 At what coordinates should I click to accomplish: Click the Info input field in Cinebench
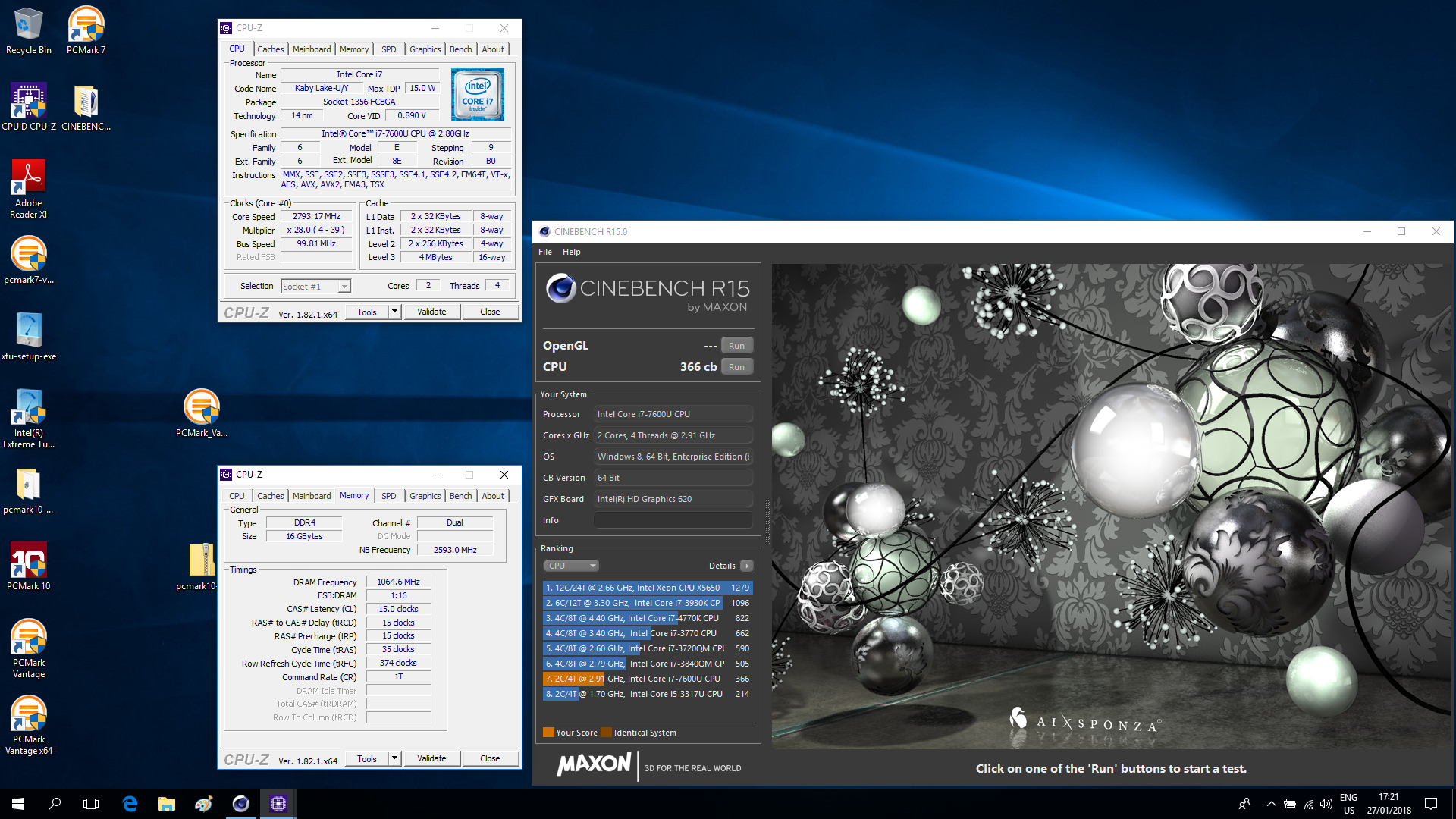[673, 520]
